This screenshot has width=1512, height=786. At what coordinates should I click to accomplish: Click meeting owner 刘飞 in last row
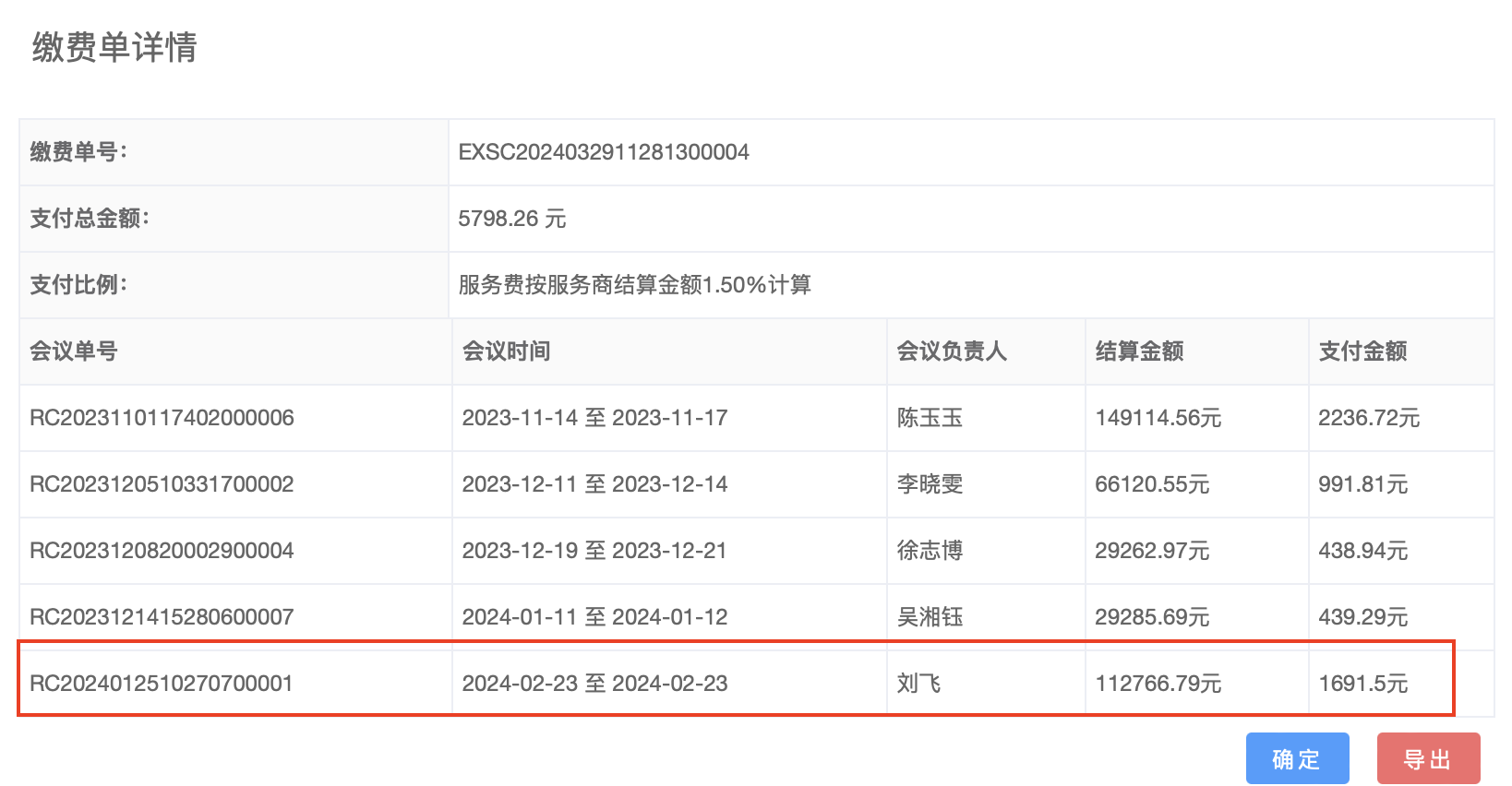(918, 684)
